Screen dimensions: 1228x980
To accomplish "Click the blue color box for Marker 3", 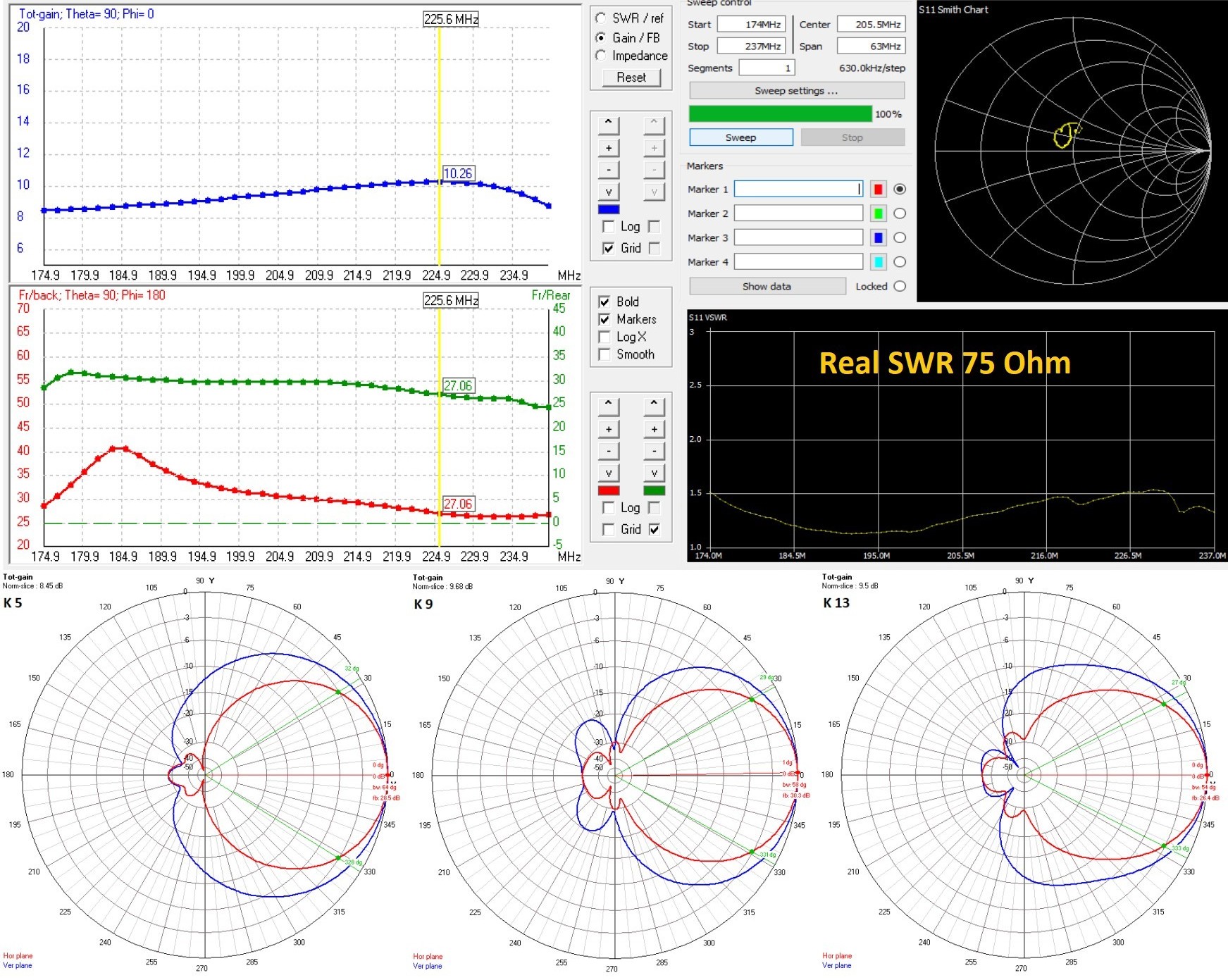I will pyautogui.click(x=878, y=237).
